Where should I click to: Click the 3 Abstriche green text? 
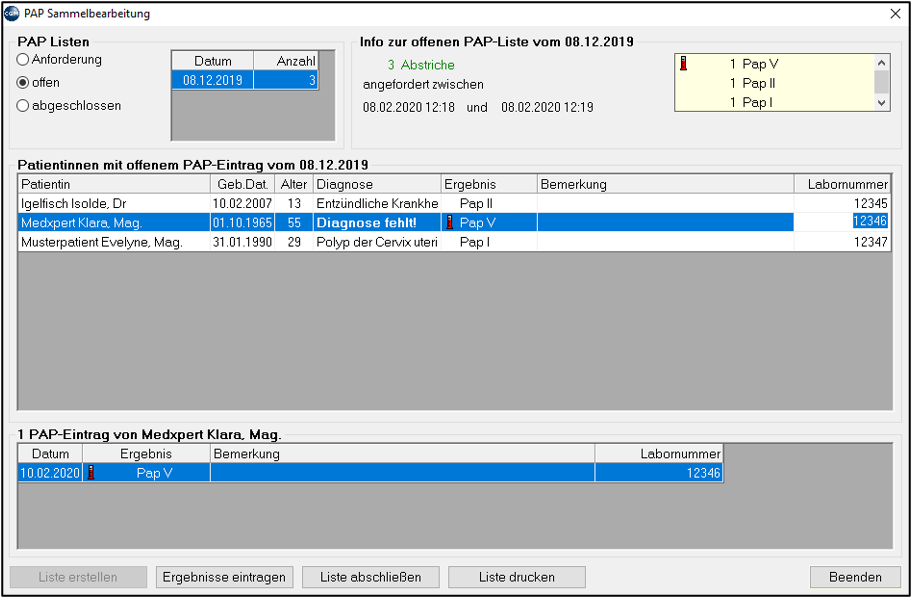point(421,65)
